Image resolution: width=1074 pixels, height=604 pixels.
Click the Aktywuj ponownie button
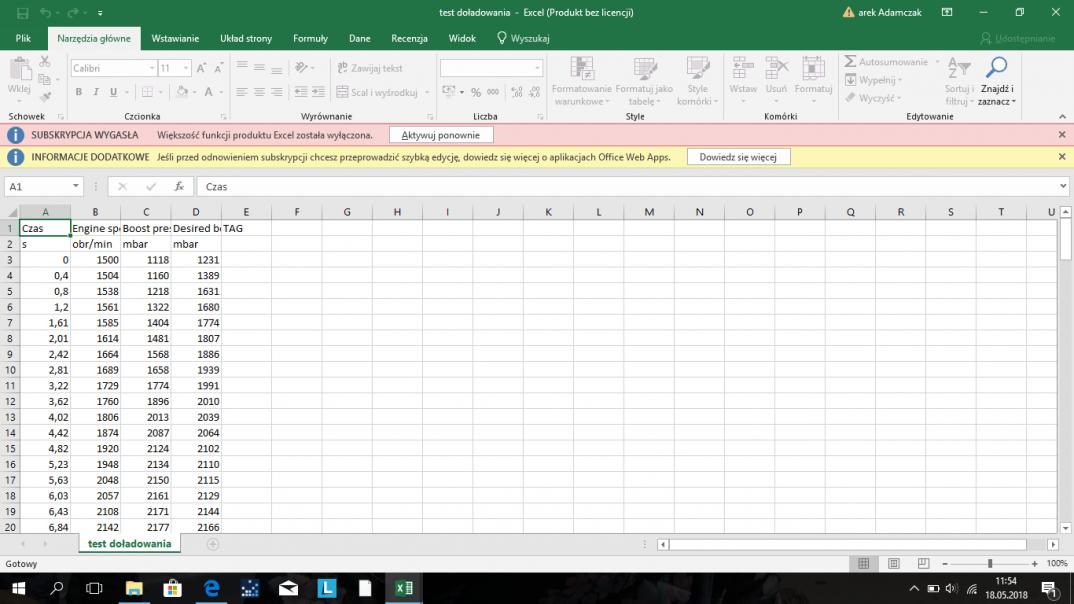(440, 135)
